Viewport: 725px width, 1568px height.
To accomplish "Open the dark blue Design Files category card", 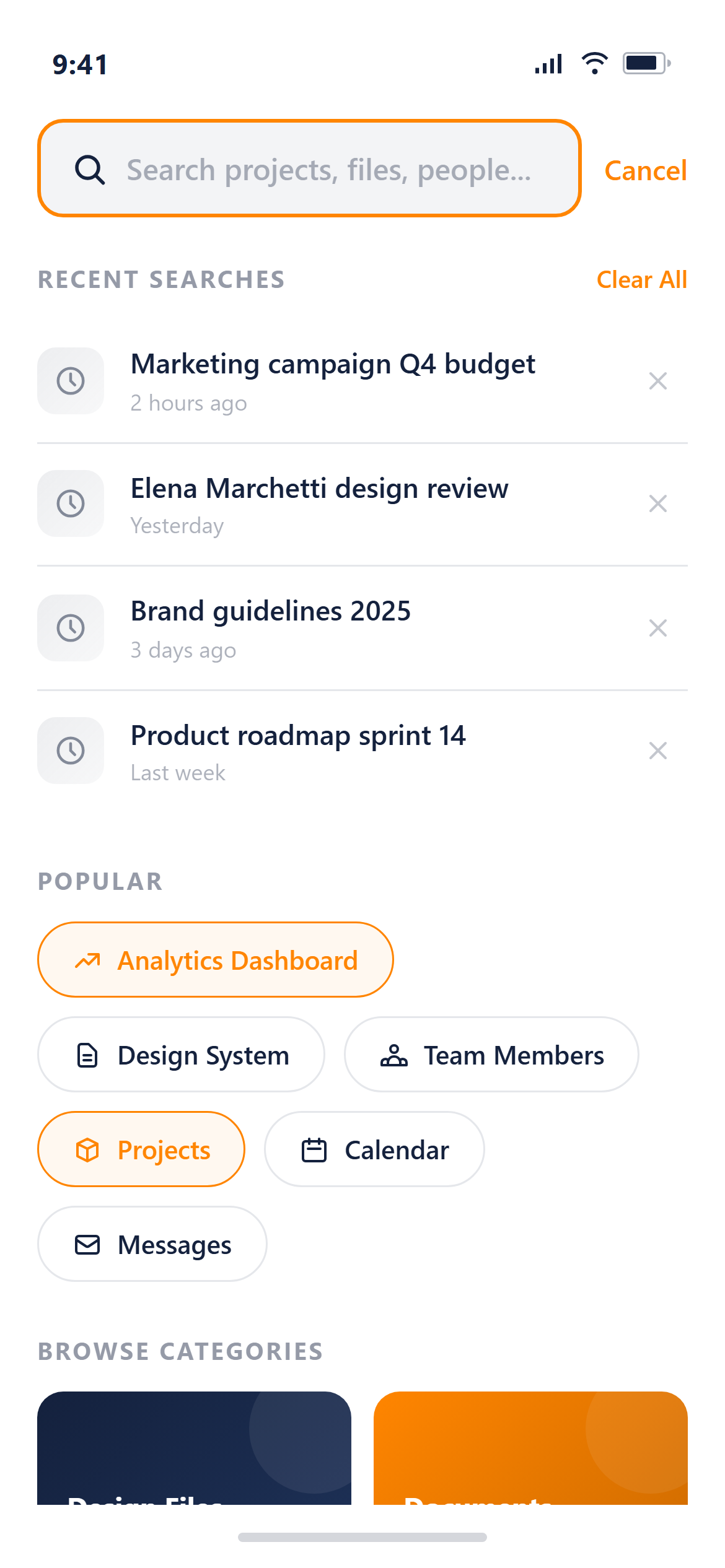I will tap(194, 1448).
